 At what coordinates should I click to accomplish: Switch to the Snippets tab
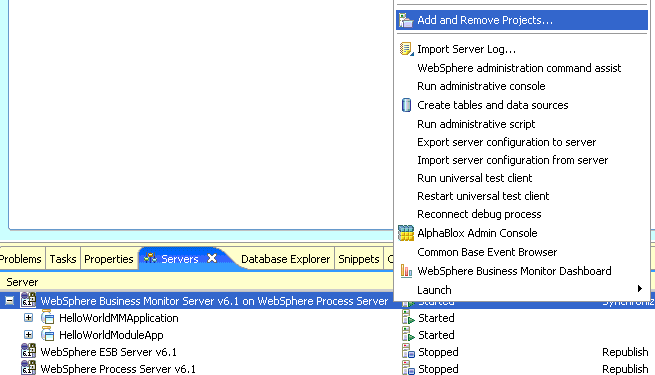click(x=358, y=259)
